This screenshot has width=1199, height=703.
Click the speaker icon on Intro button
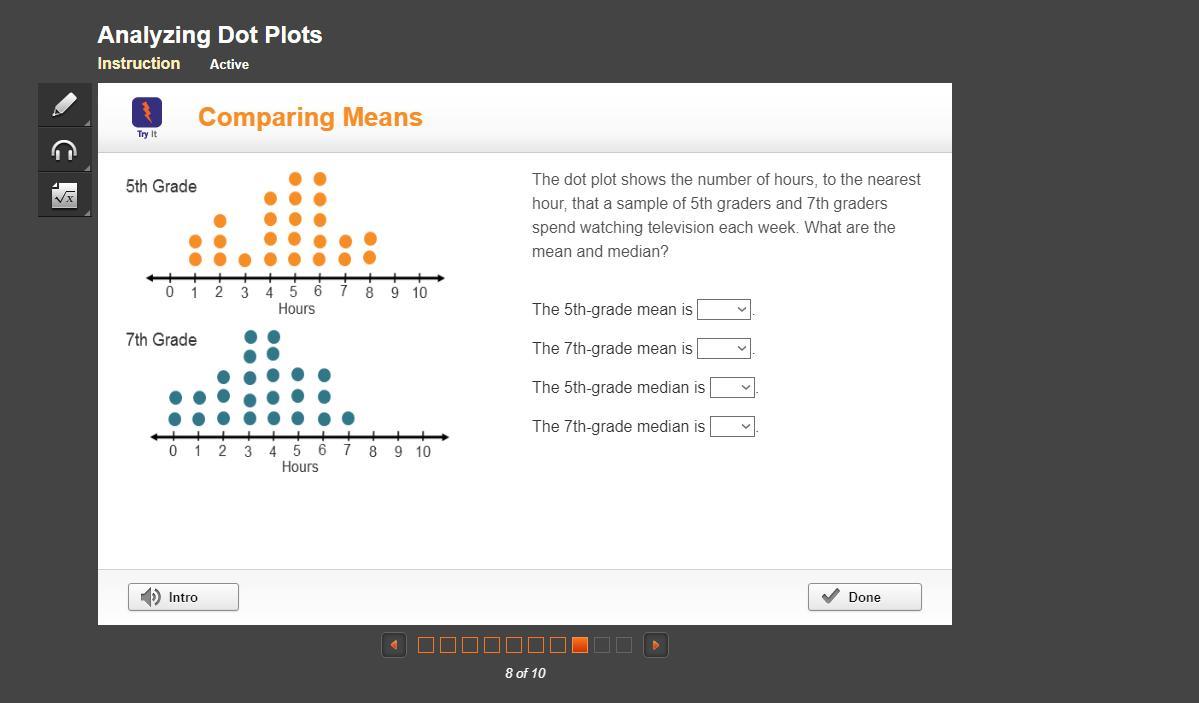151,597
